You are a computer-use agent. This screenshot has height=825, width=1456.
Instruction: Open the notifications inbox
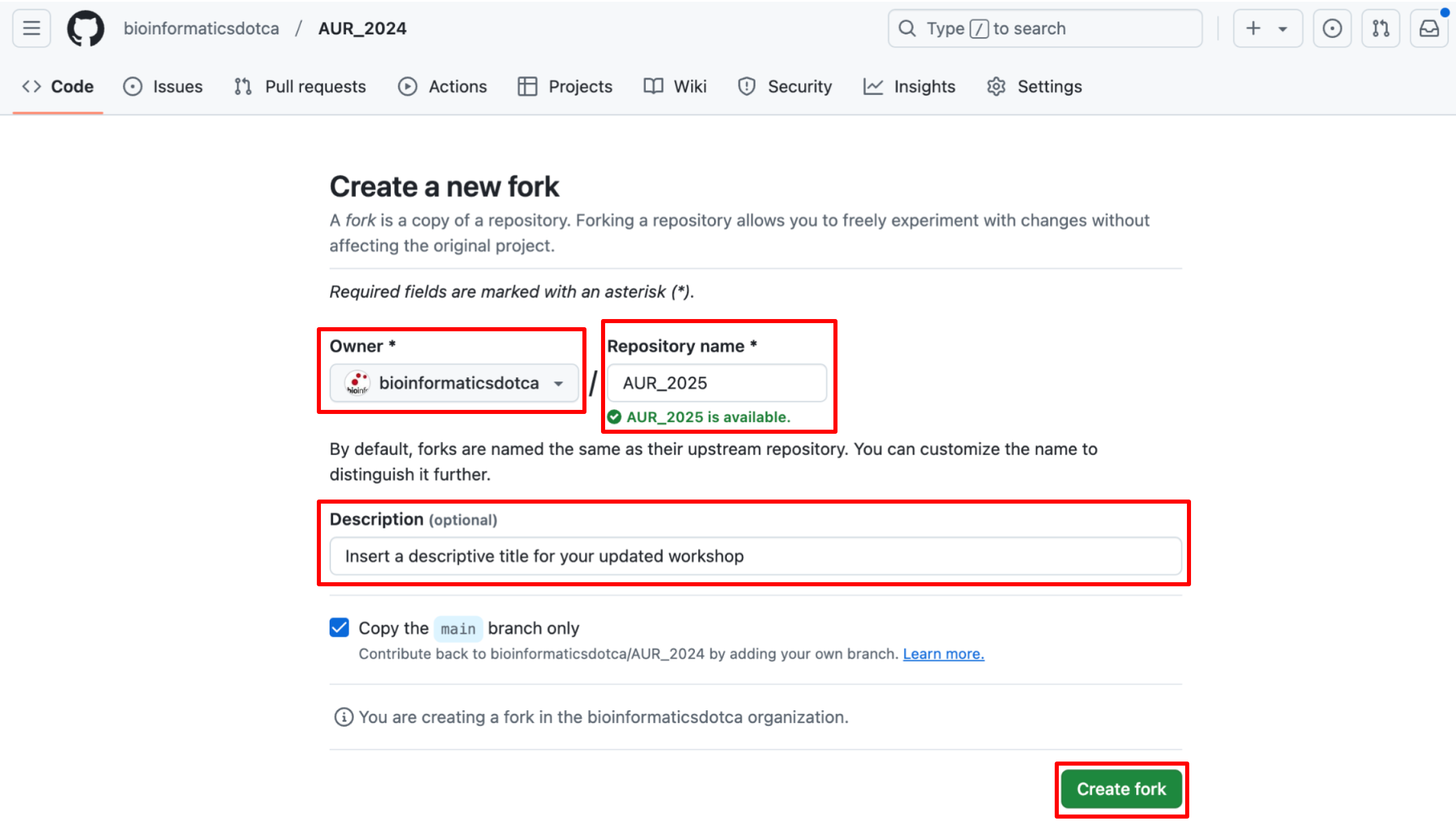point(1429,28)
